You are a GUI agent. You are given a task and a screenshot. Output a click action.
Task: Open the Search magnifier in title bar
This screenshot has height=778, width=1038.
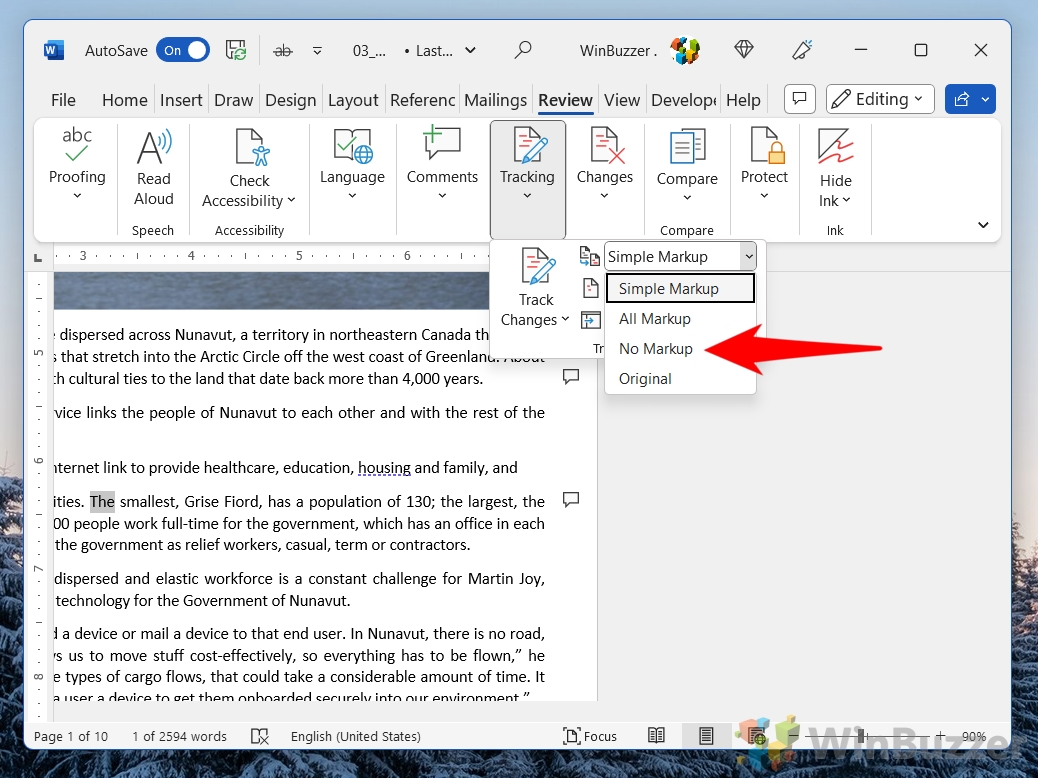pos(523,50)
